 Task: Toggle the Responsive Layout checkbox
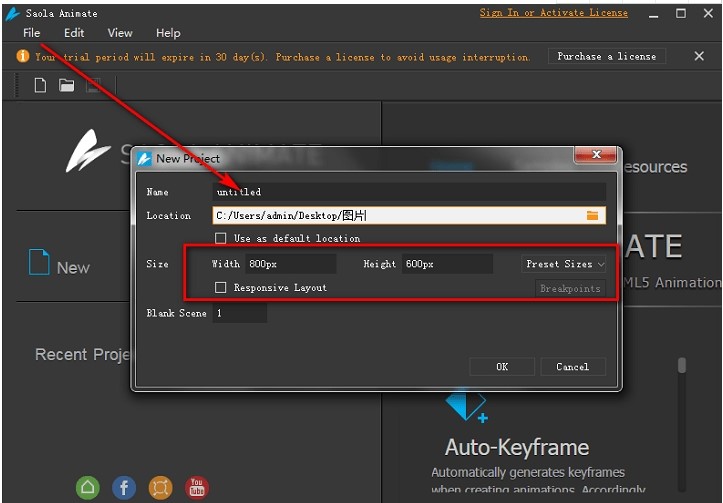(x=221, y=288)
